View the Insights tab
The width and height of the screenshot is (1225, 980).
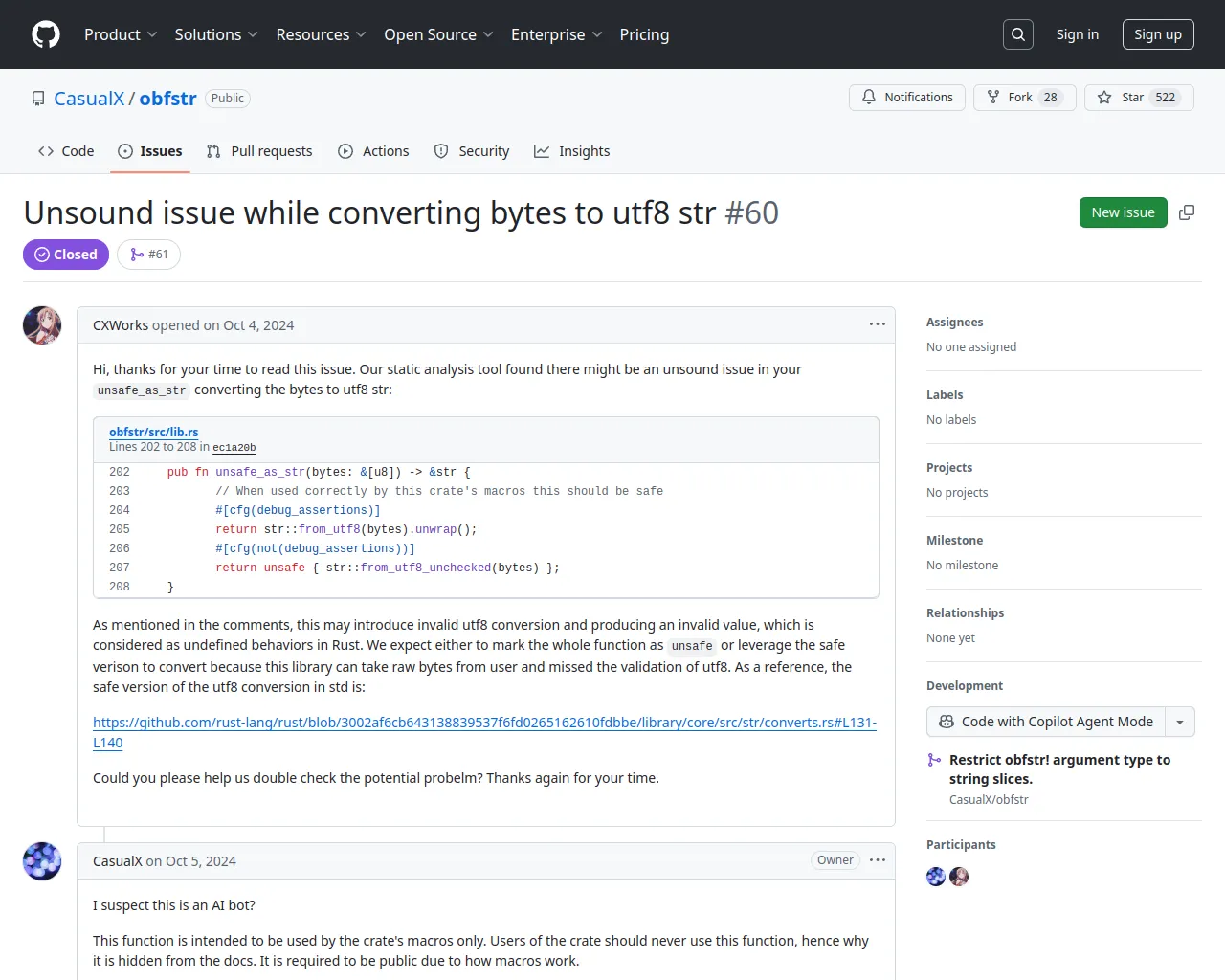[x=571, y=151]
